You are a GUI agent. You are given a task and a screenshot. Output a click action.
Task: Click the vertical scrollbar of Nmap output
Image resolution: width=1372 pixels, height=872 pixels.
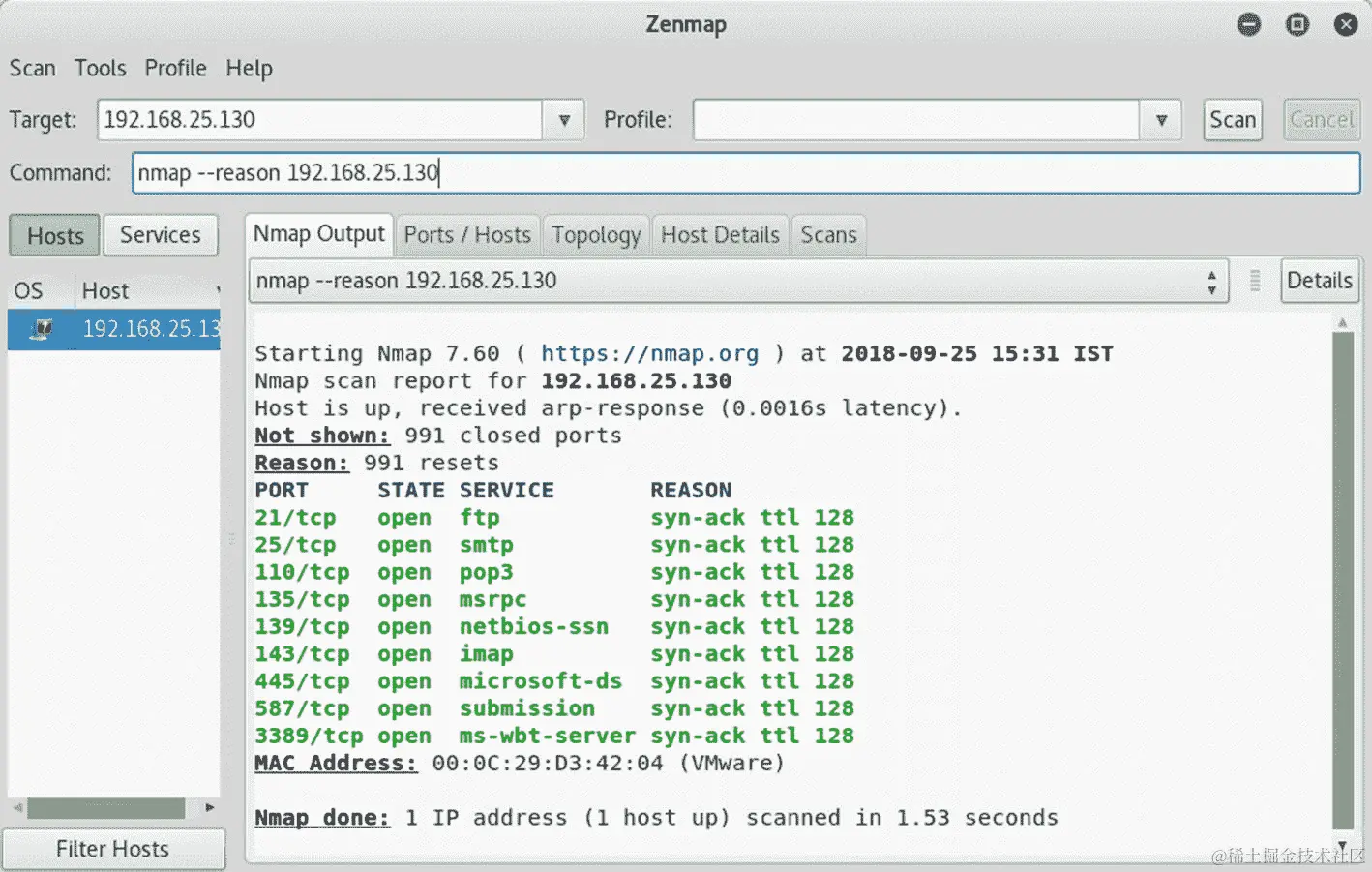pos(1342,581)
